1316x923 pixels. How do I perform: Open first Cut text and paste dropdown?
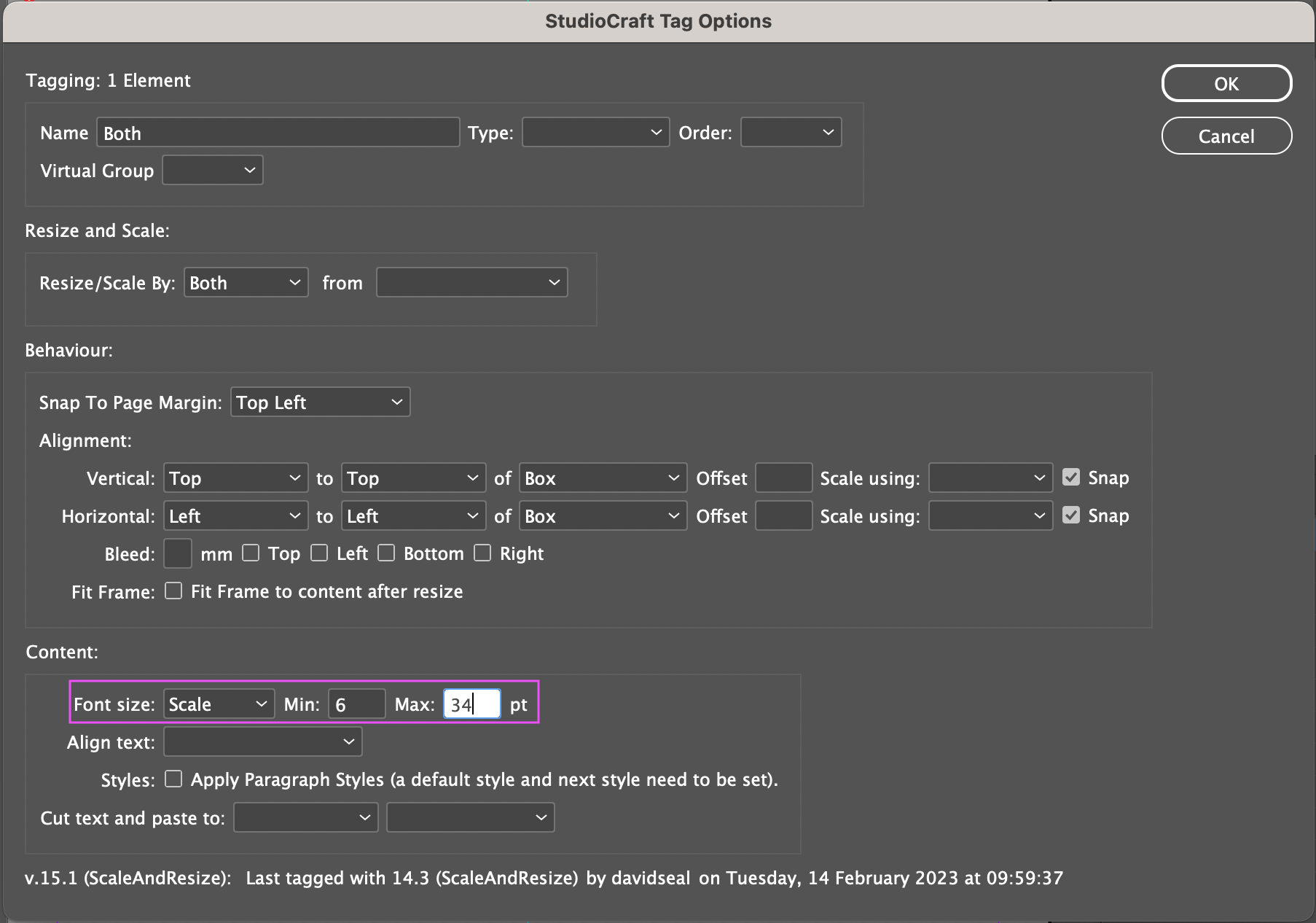pyautogui.click(x=305, y=818)
